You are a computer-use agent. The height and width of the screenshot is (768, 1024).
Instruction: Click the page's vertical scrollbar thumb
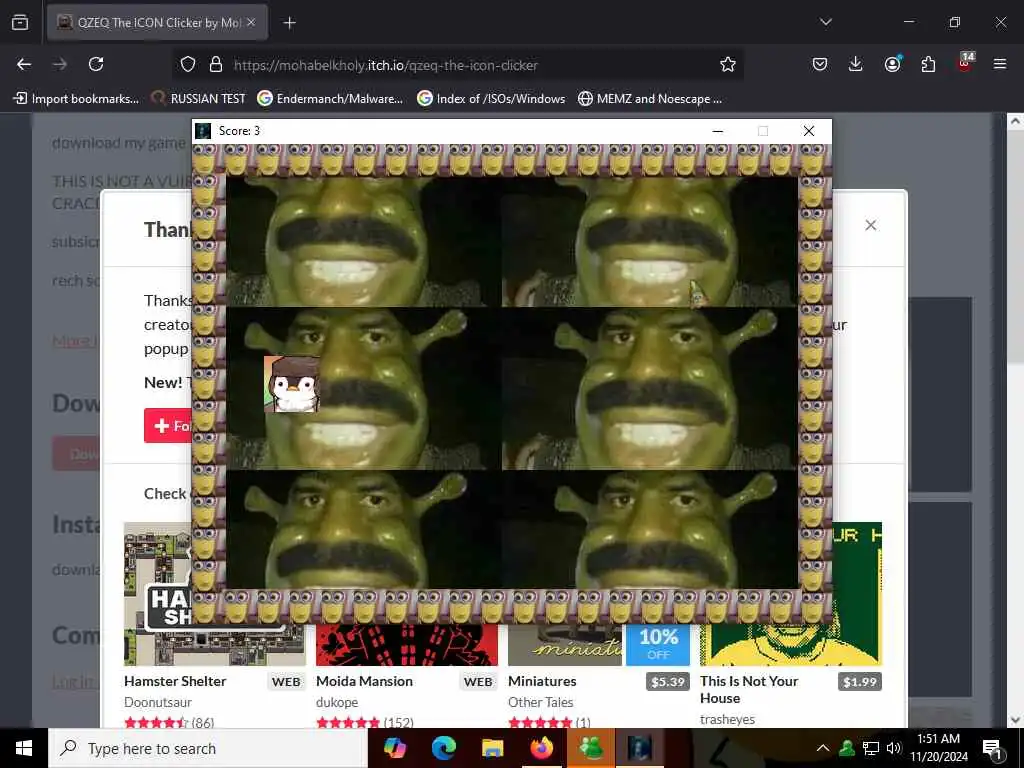tap(1015, 248)
